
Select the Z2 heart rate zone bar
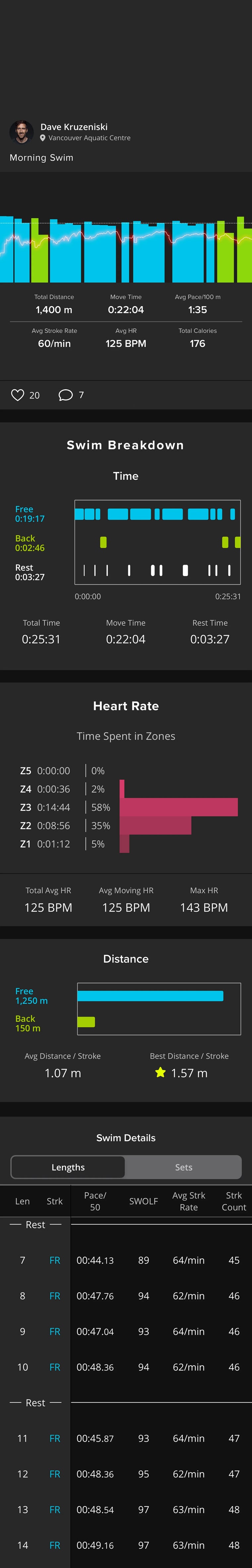pos(156,825)
